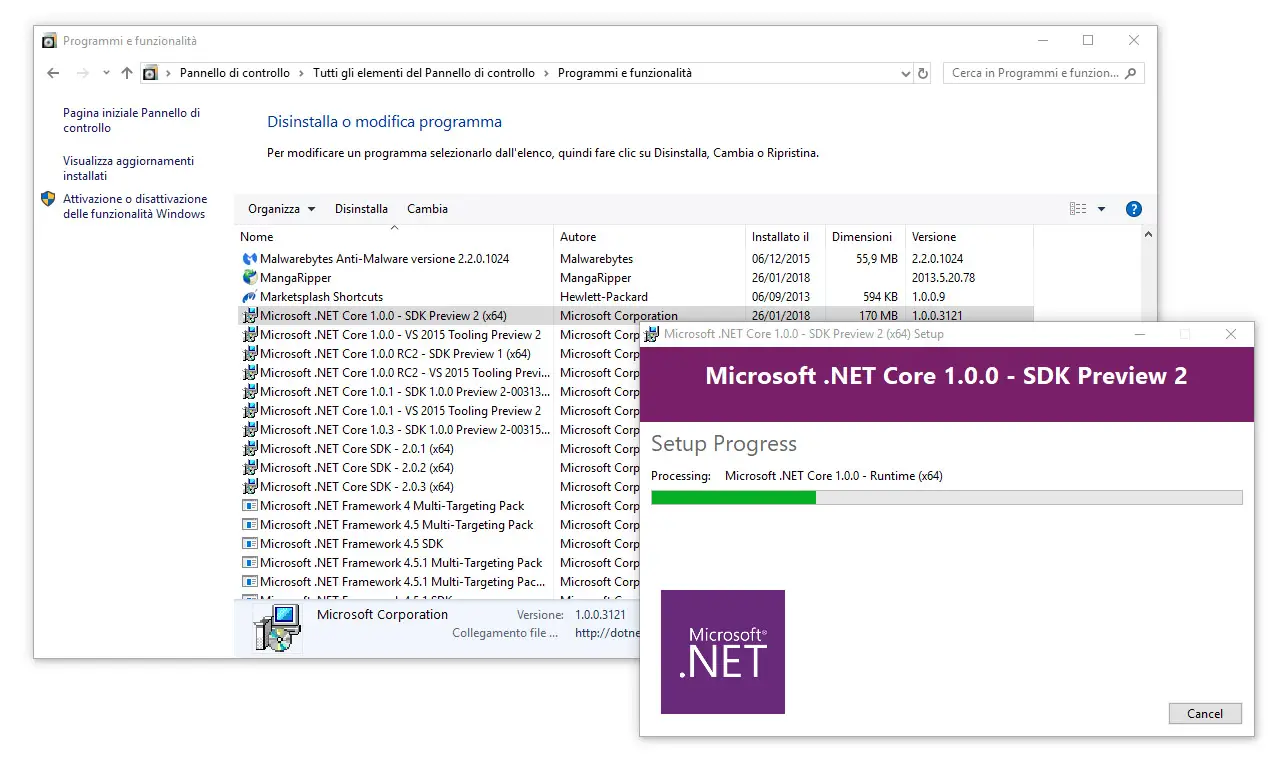
Task: Click icon of .NET Framework 4.5 SDK
Action: pos(250,544)
